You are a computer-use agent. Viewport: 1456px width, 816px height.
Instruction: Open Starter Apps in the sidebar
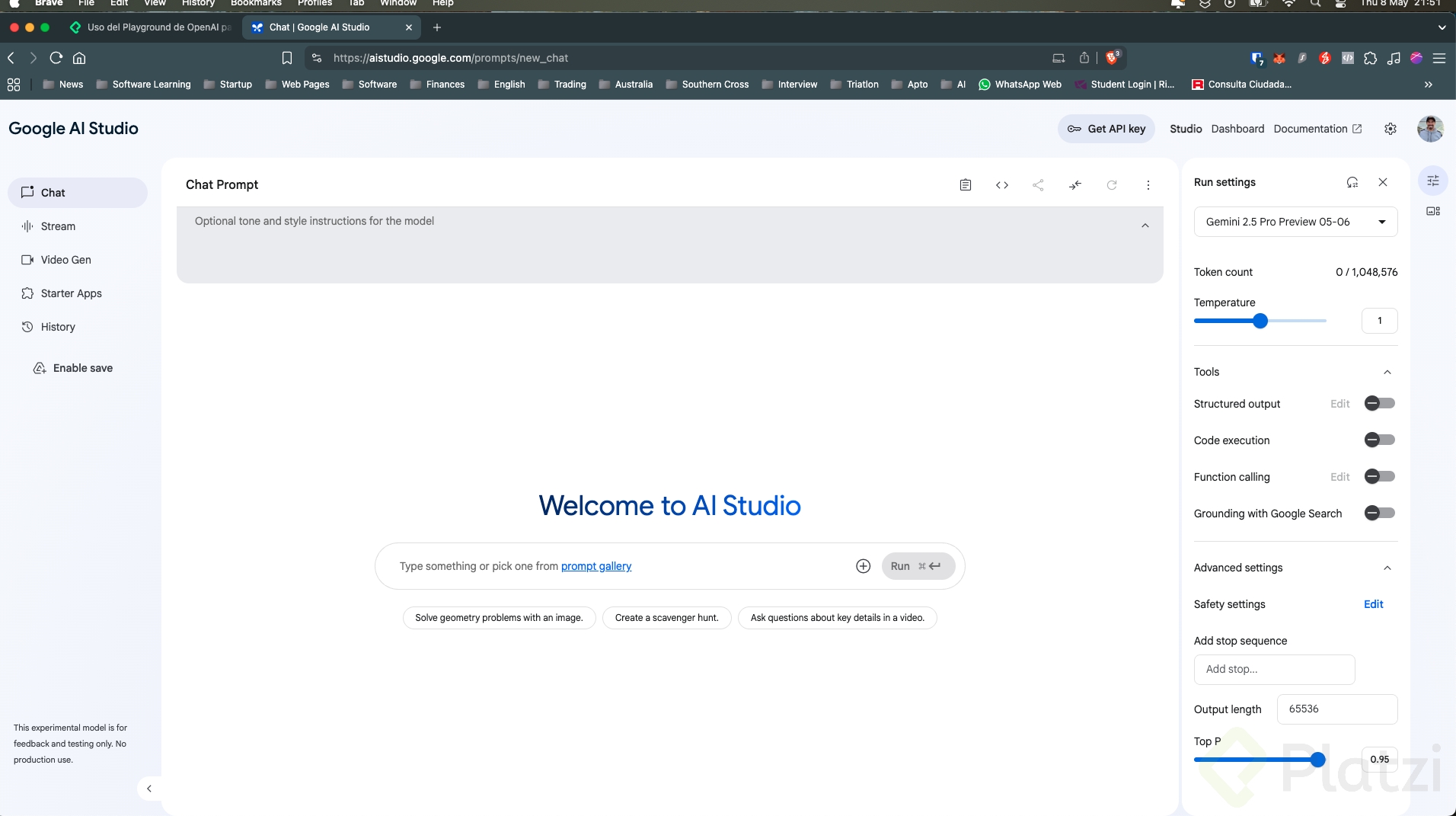click(78, 293)
